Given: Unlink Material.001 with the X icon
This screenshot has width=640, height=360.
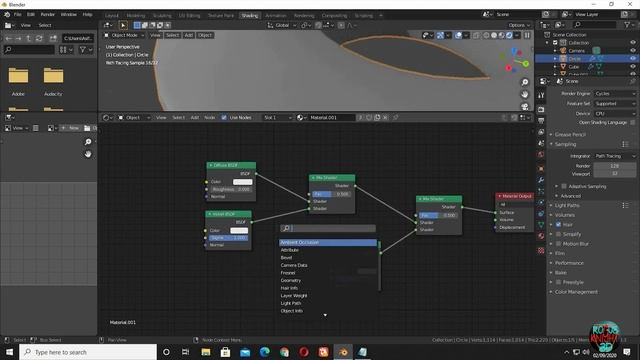Looking at the screenshot, I should coord(385,118).
